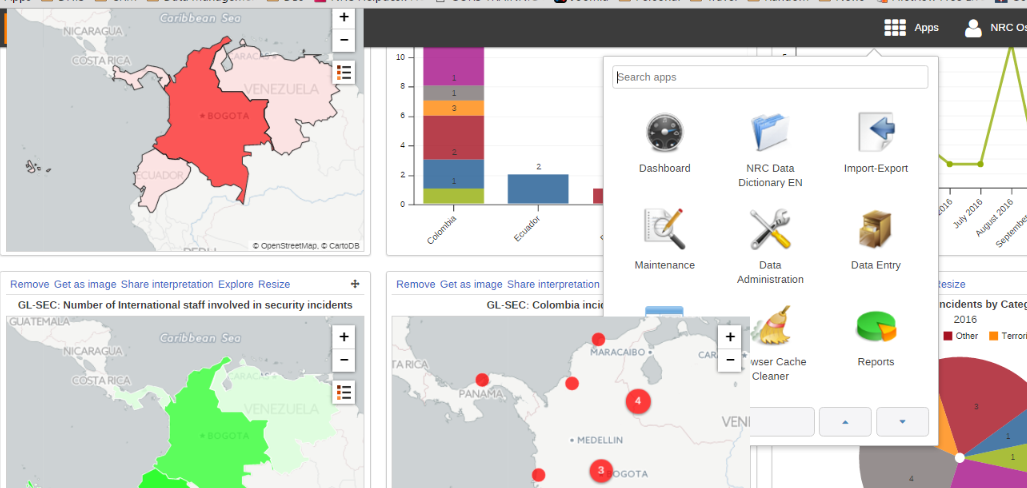This screenshot has width=1027, height=488.
Task: Click 'Explore' on the International staff map
Action: 236,285
